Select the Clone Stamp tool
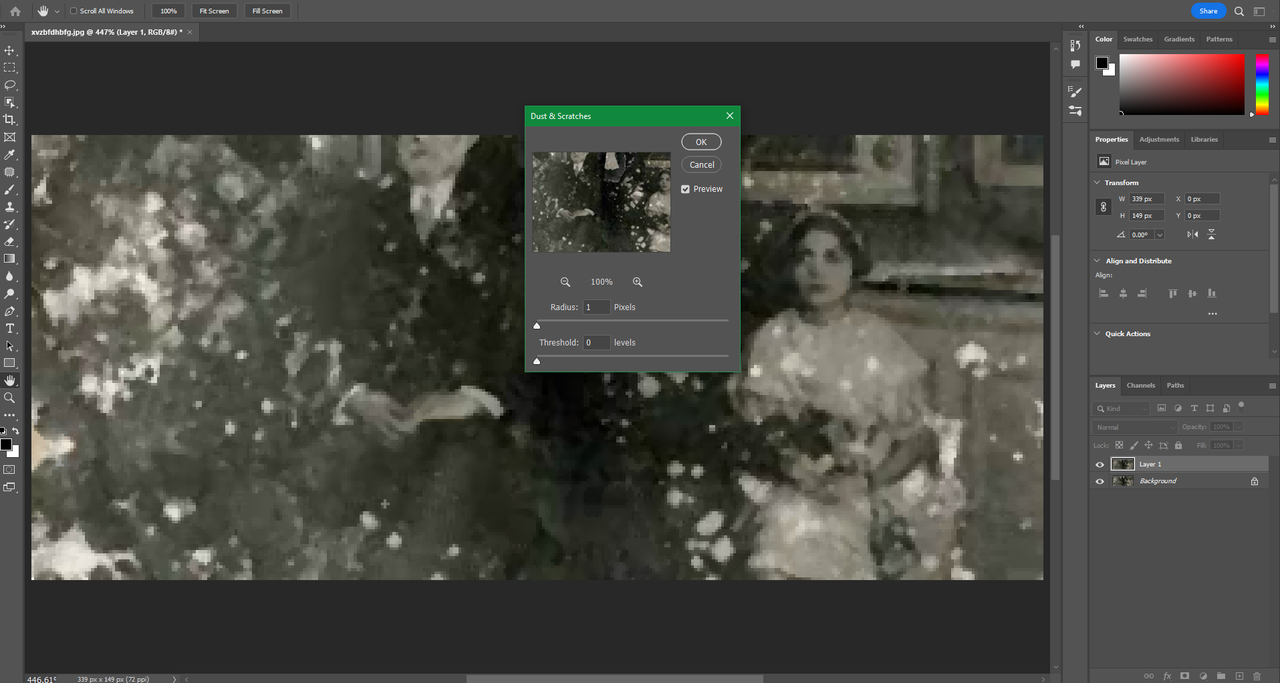The image size is (1280, 683). click(x=10, y=207)
